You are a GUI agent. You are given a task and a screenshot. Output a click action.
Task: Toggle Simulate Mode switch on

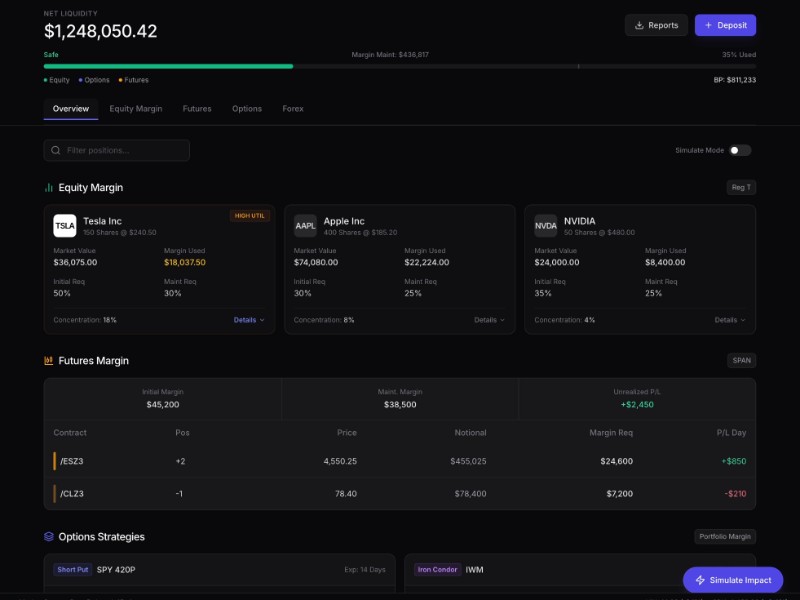740,150
